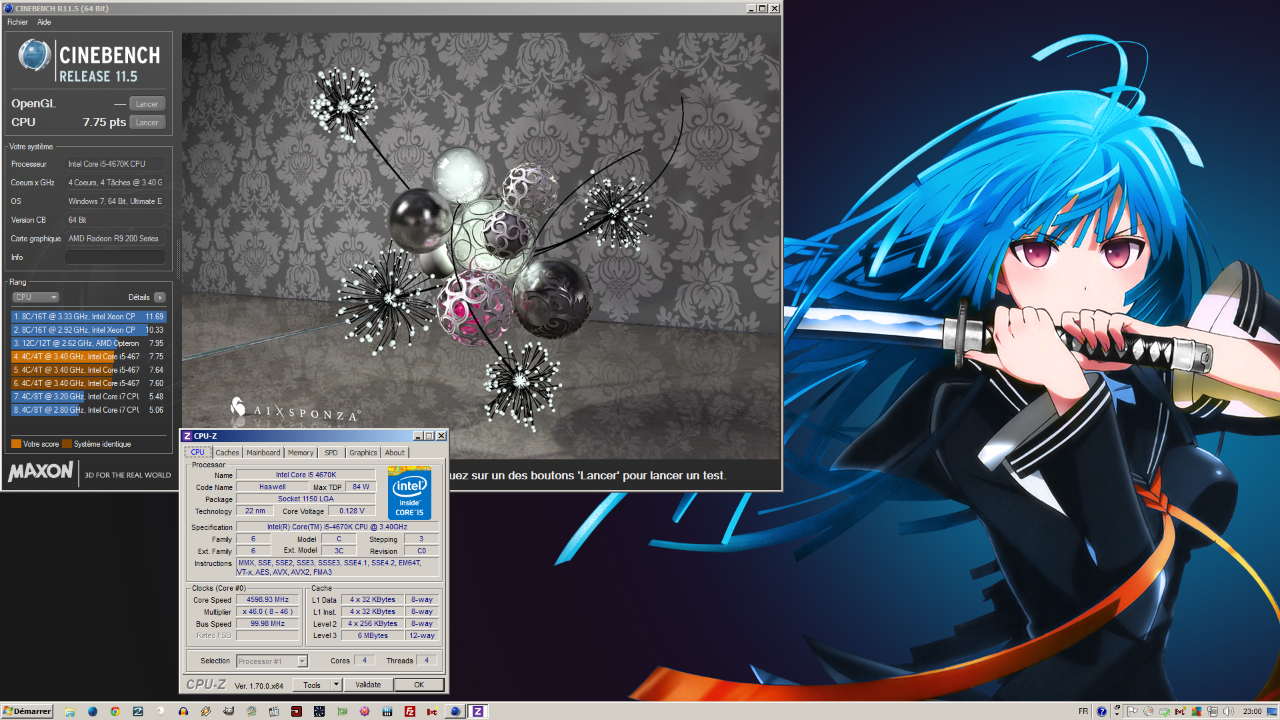Select ranking row 6 scoring 7.60
Viewport: 1280px width, 720px height.
pyautogui.click(x=89, y=383)
